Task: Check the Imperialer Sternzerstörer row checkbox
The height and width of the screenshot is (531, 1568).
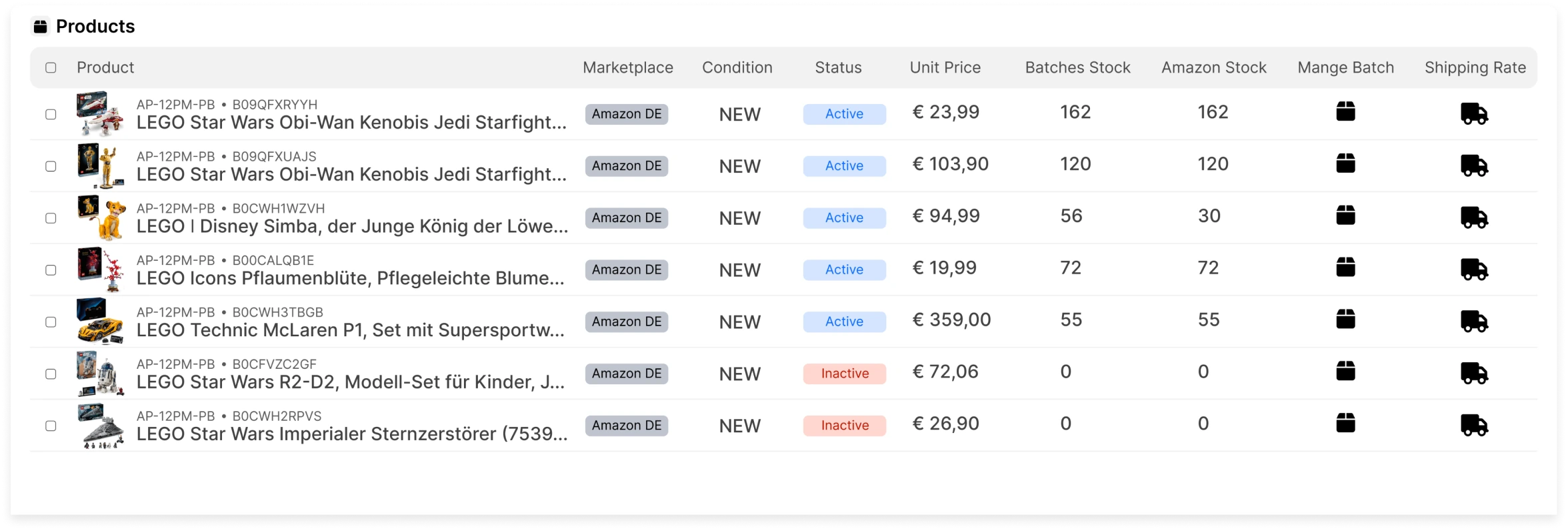Action: [51, 426]
